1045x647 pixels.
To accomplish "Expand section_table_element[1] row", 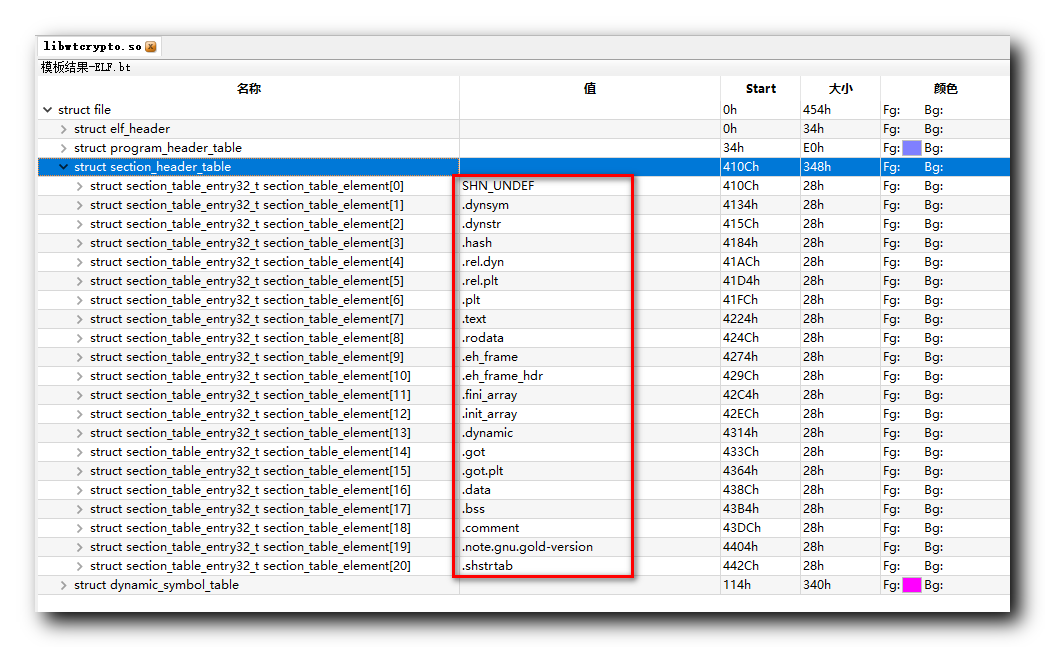I will coord(79,205).
